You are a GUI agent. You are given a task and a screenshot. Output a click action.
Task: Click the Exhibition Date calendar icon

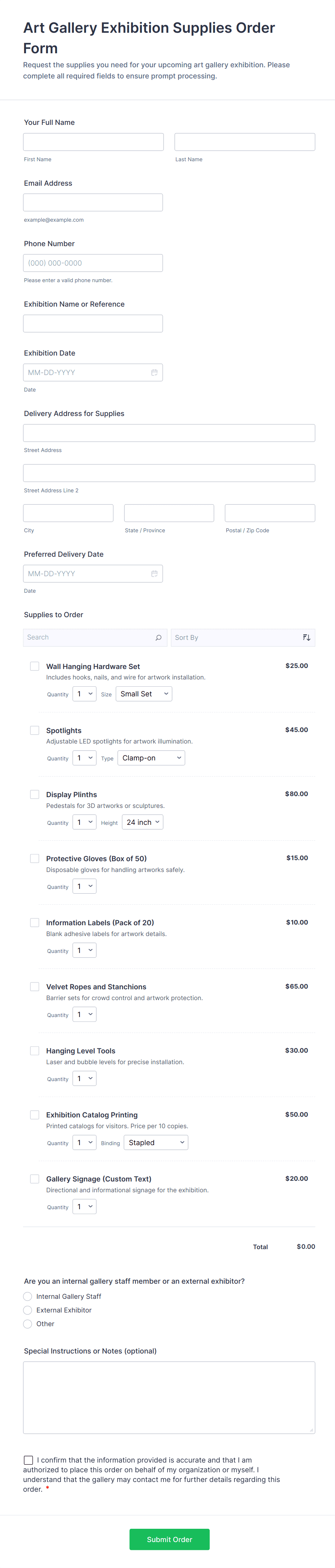tap(154, 372)
